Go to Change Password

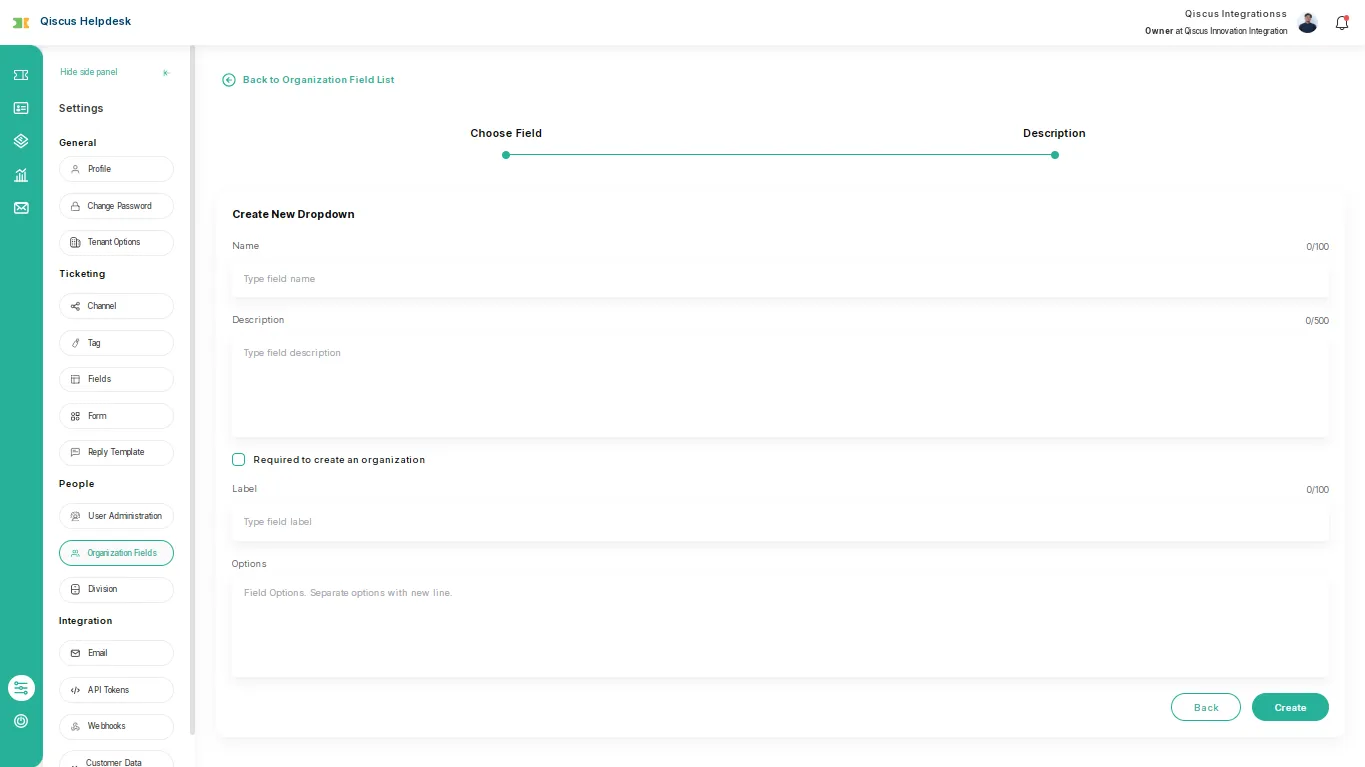tap(116, 206)
